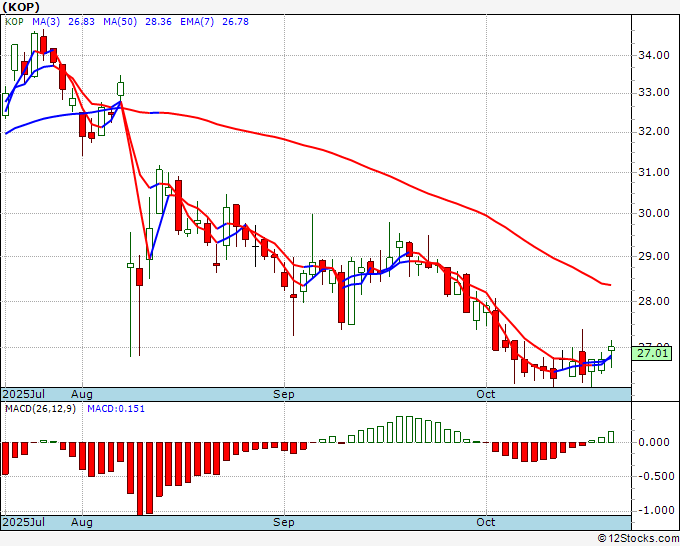Open the 12Stocks.com copyright link

click(x=638, y=539)
